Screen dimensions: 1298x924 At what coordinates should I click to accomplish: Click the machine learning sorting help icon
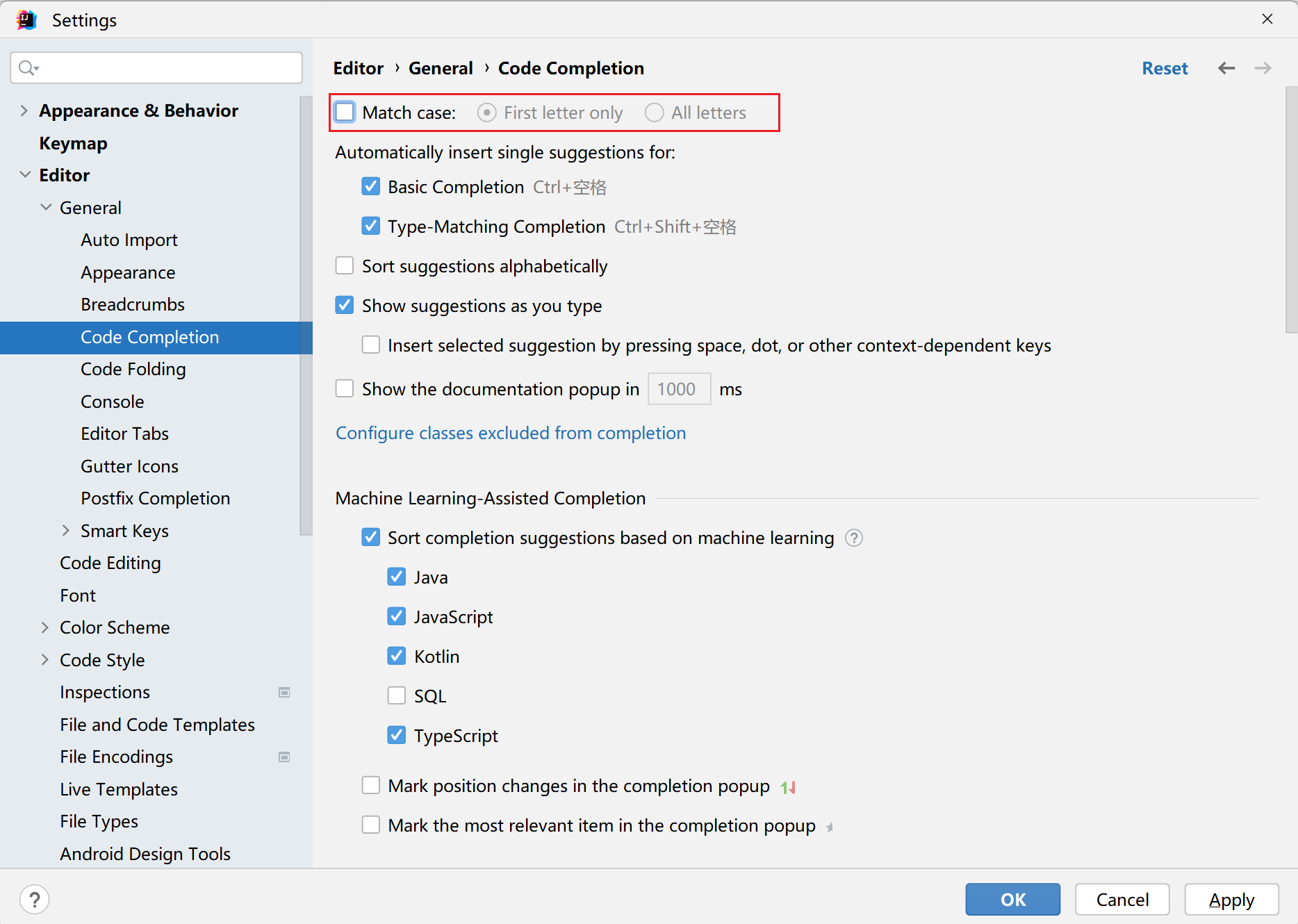click(853, 538)
